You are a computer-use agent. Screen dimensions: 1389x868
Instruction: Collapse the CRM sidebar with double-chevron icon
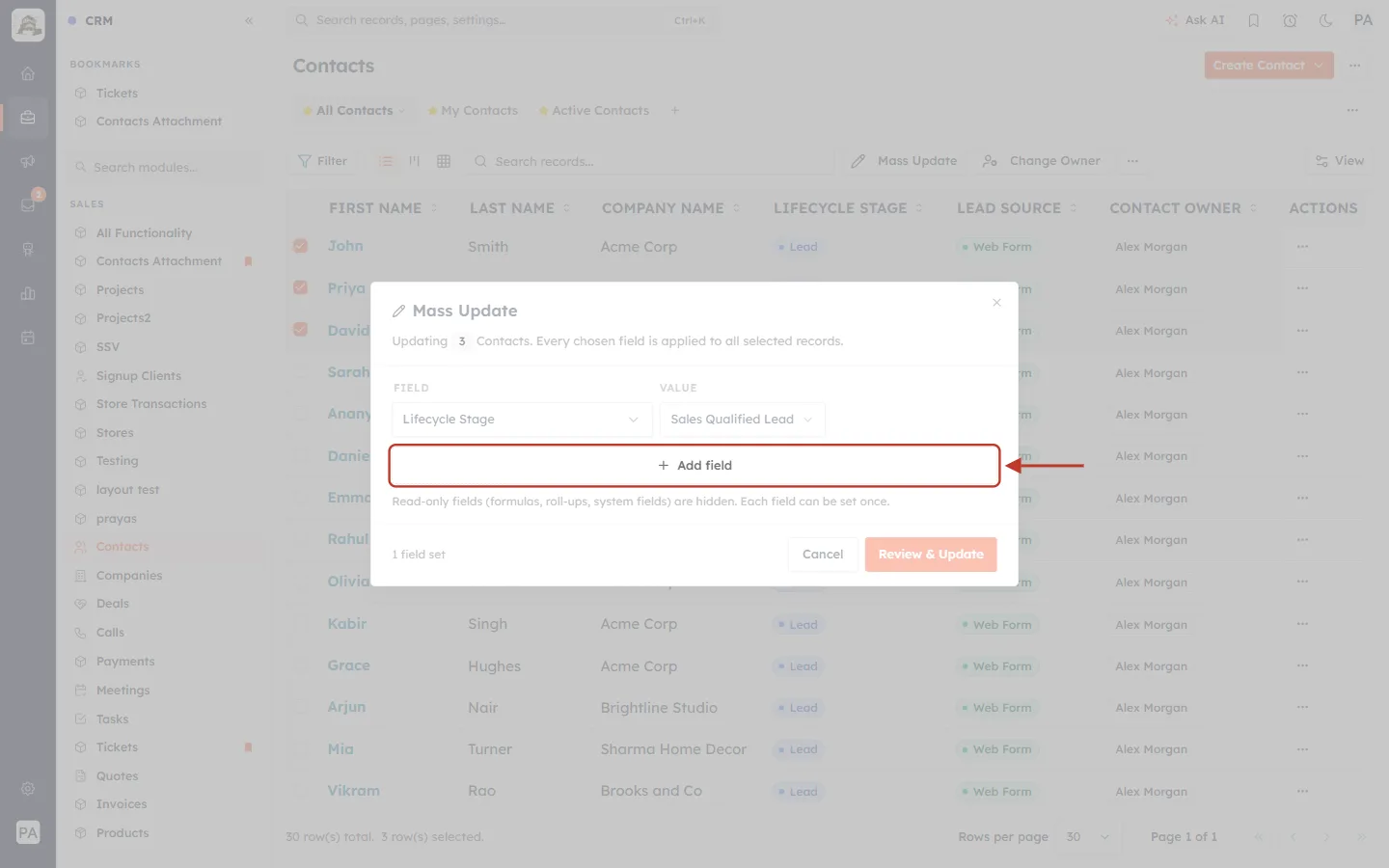249,20
